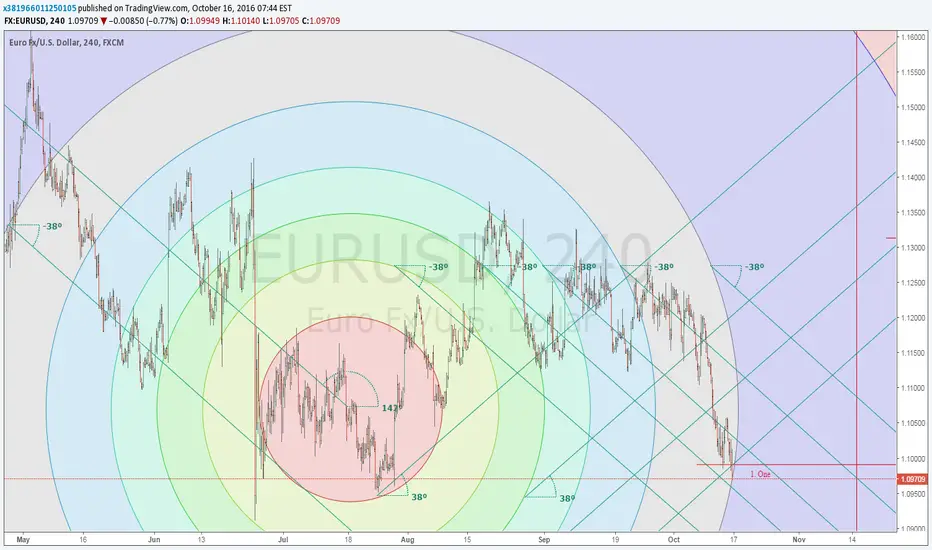This screenshot has height=550, width=932.
Task: Select the L:1.09705 low price
Action: 281,21
